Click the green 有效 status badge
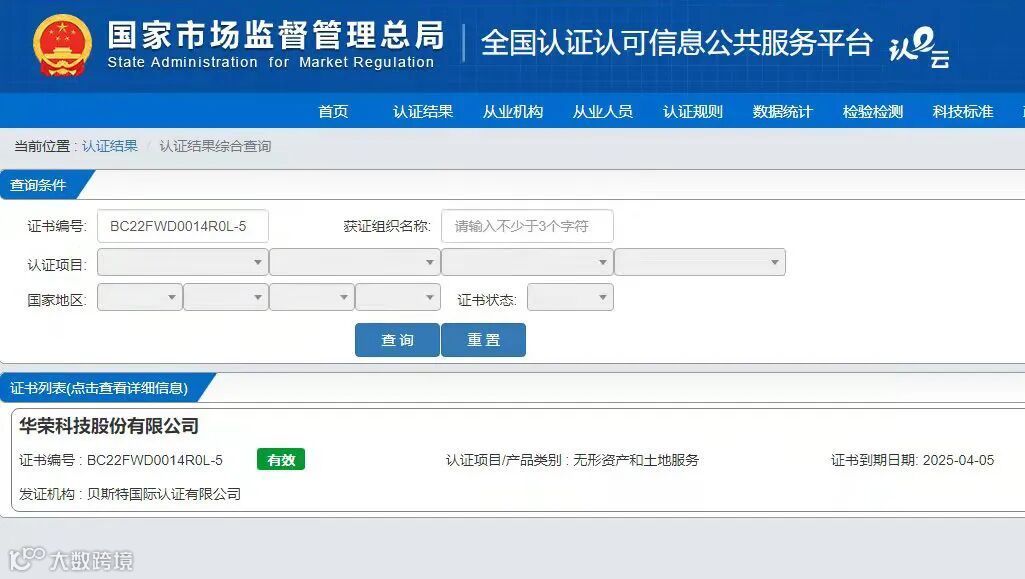Viewport: 1025px width, 579px height. coord(281,459)
